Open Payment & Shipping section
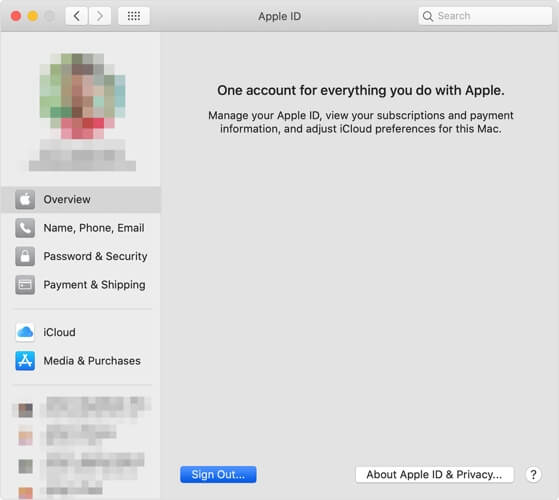The height and width of the screenshot is (500, 559). 81,285
